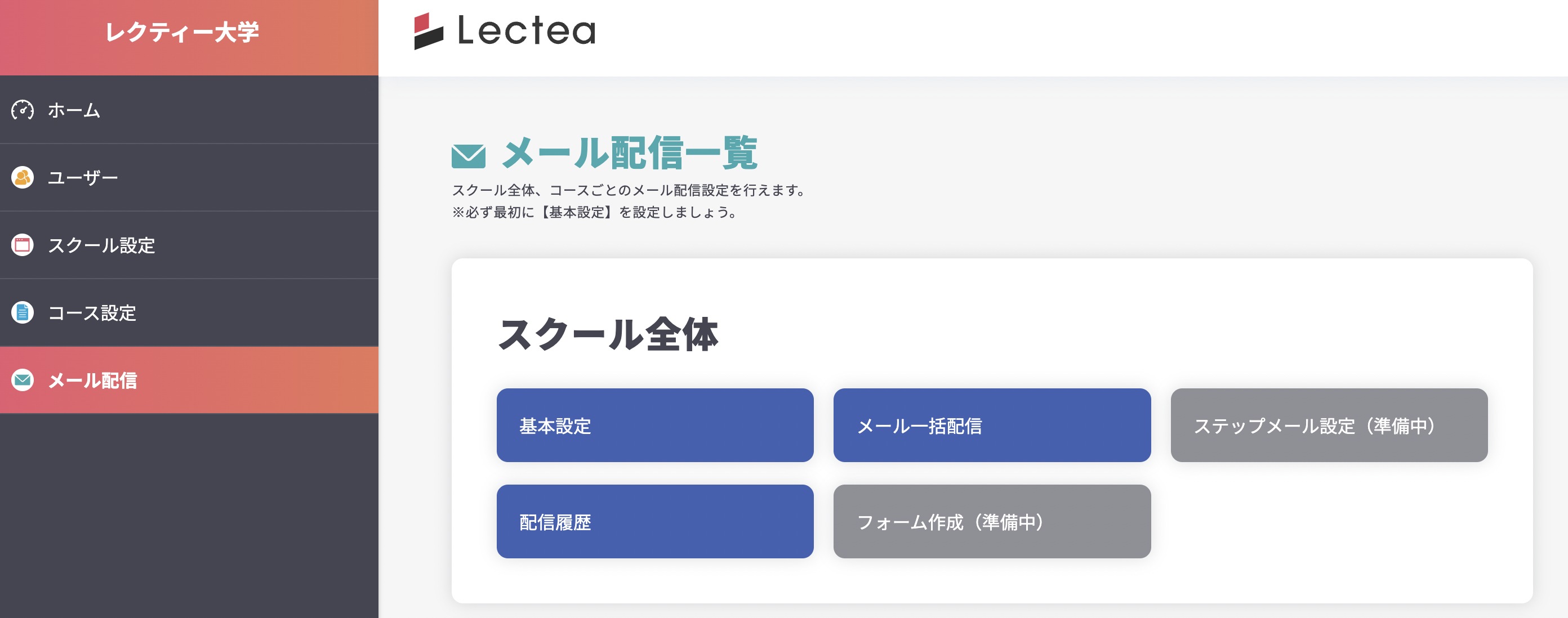The height and width of the screenshot is (618, 1568).
Task: Go to the ユーザー menu item
Action: coord(83,178)
